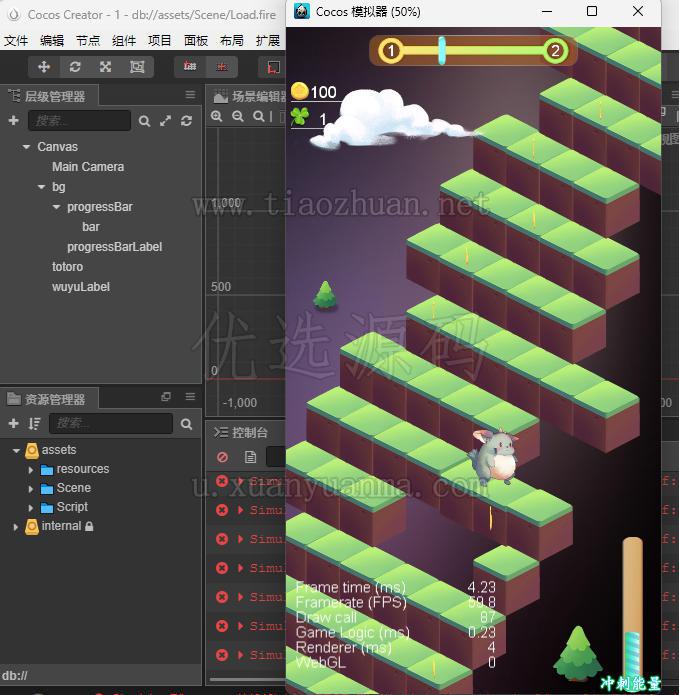Open 文件 menu
The width and height of the screenshot is (679, 695).
16,41
